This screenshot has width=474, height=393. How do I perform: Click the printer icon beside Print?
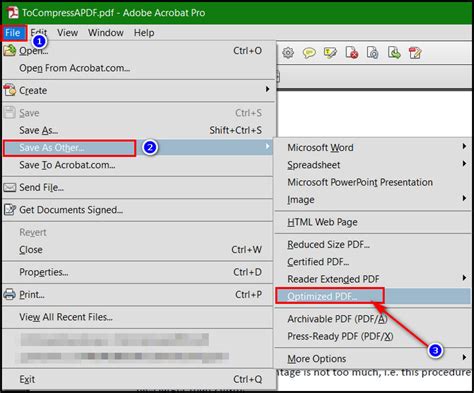coord(10,294)
